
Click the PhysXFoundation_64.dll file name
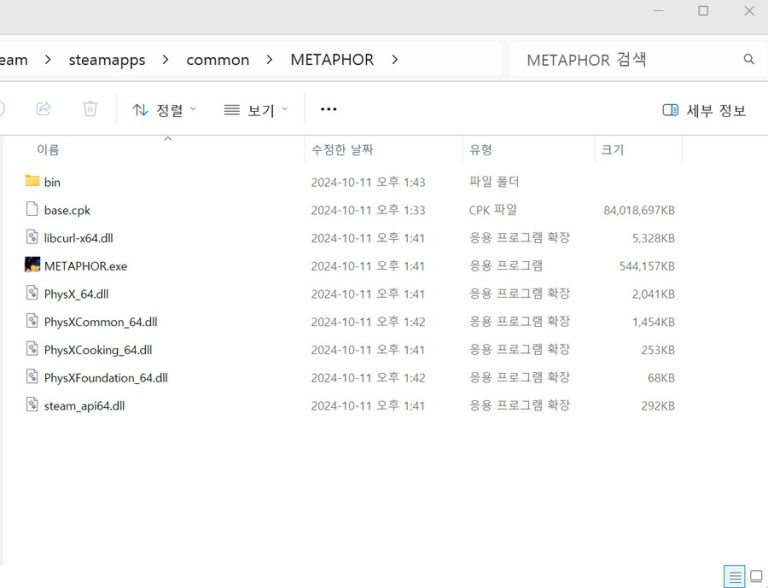[x=106, y=378]
